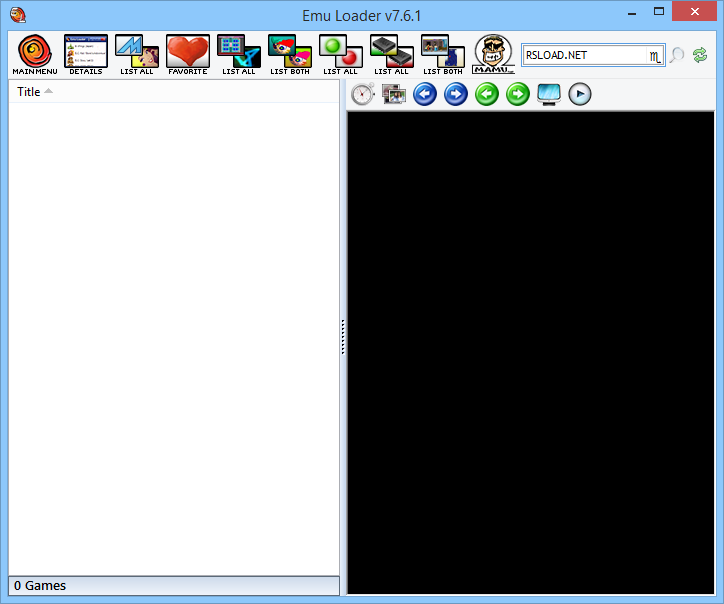724x604 pixels.
Task: Click the stopwatch timer icon
Action: click(x=363, y=94)
